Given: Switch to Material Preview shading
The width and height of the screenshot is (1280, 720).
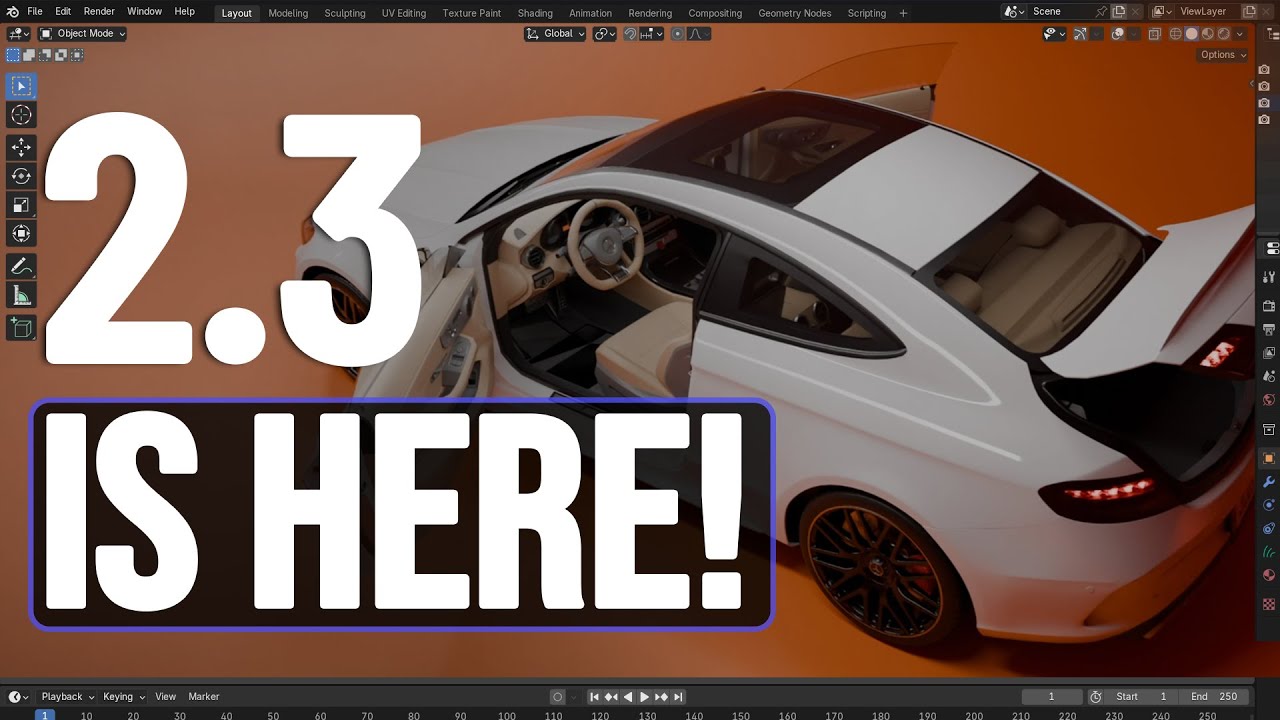Looking at the screenshot, I should click(x=1207, y=33).
